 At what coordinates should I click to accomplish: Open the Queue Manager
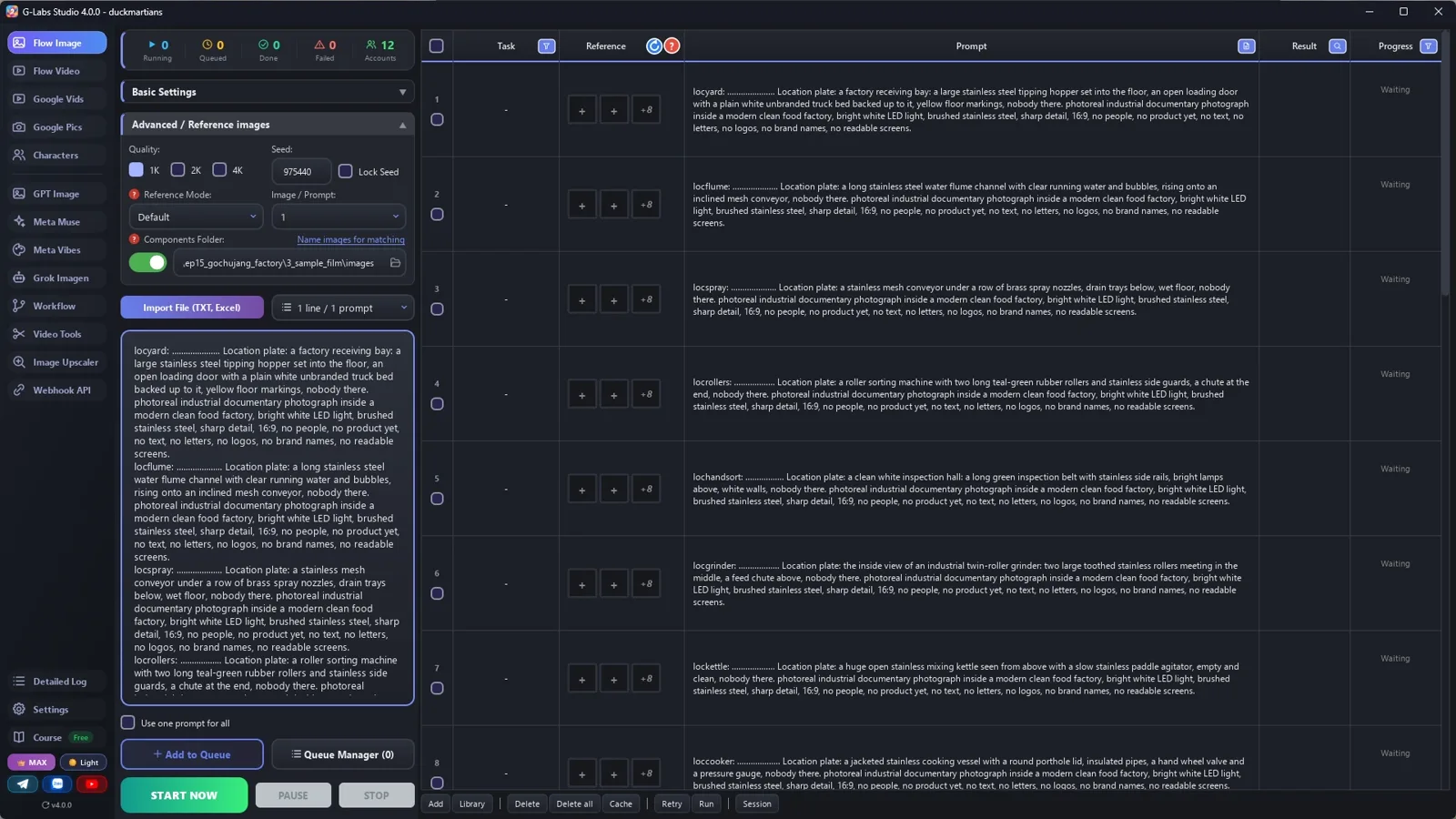343,754
